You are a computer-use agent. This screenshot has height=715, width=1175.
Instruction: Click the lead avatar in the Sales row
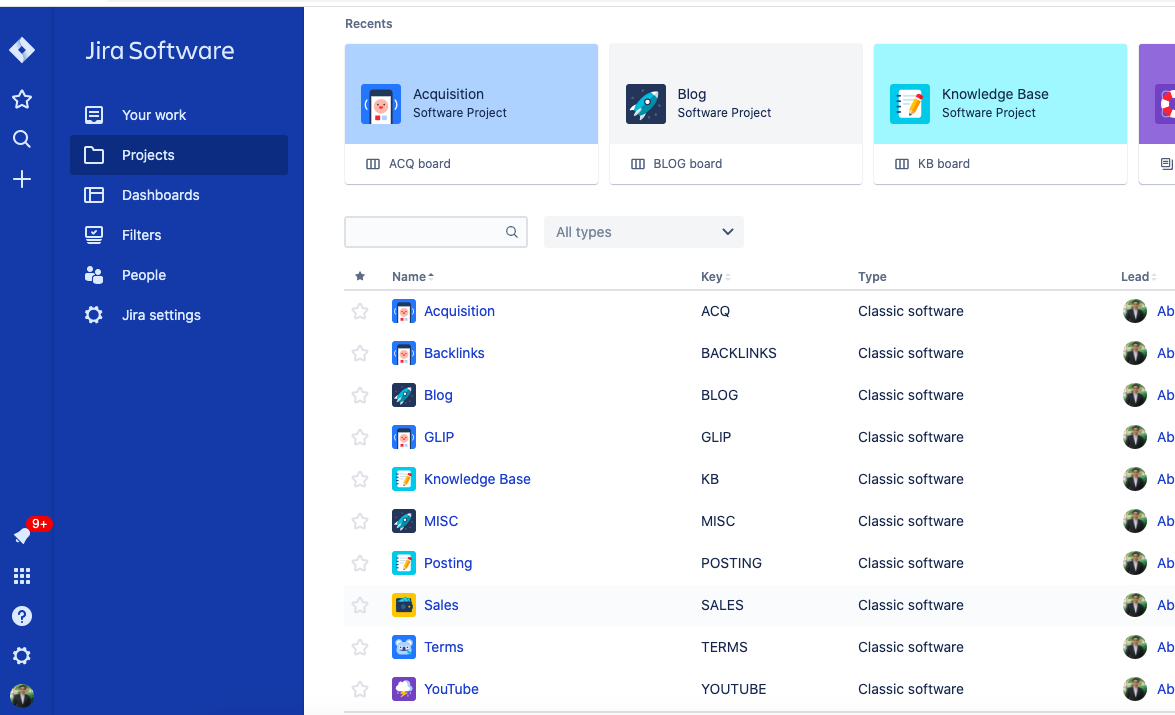[1135, 605]
